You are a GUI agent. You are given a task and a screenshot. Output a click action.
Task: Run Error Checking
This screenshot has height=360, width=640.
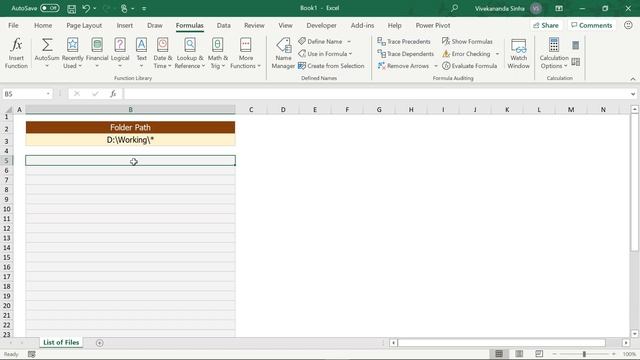point(466,53)
